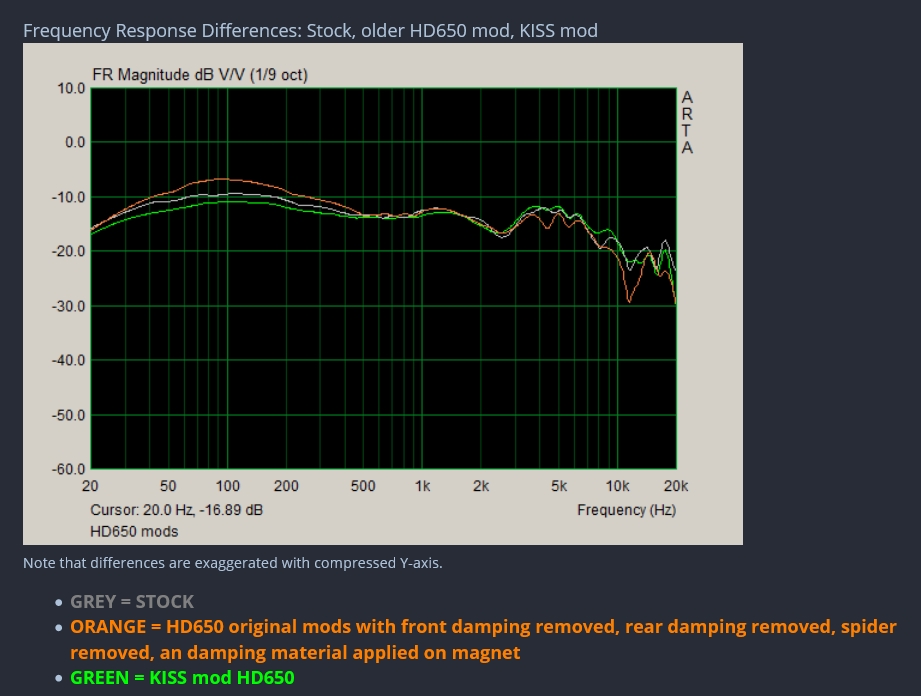The image size is (921, 696).
Task: Click the '-30.0' Y-axis label
Action: click(68, 307)
